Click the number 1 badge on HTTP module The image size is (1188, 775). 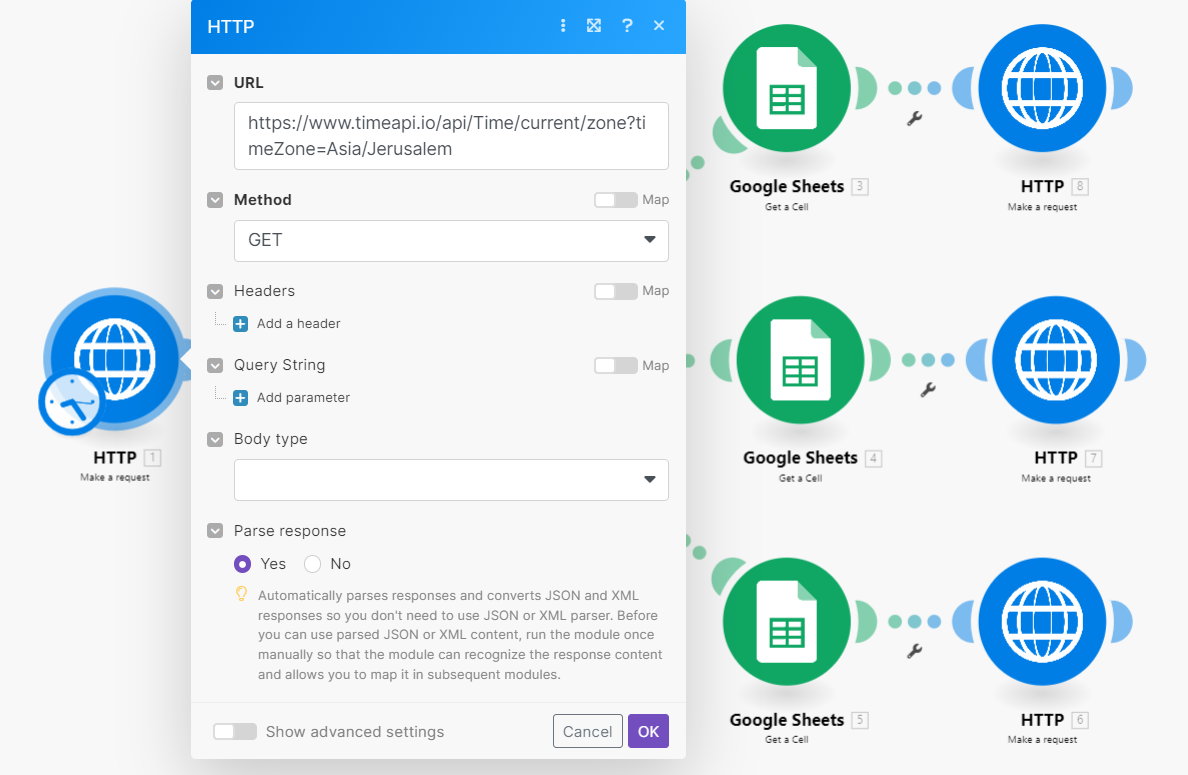(152, 458)
